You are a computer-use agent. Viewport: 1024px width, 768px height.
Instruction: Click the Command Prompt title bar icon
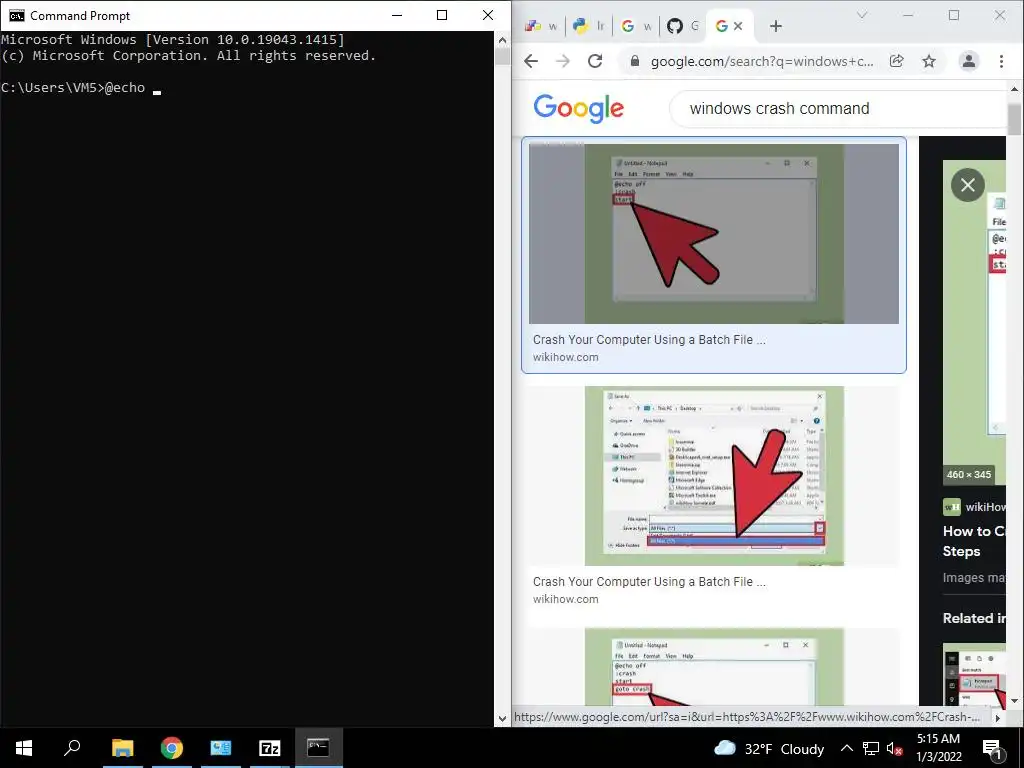tap(16, 16)
